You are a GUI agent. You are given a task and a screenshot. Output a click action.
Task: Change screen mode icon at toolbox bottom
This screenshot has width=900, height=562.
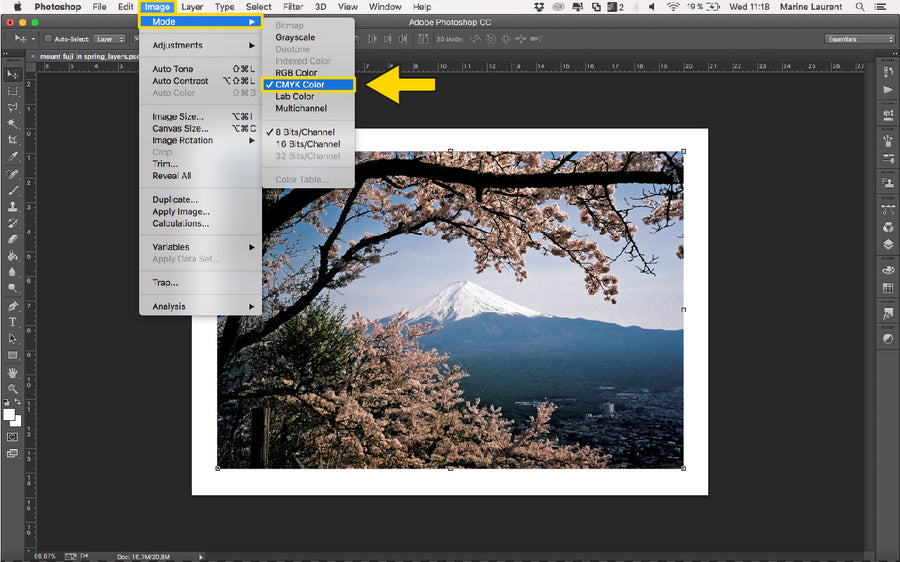[12, 453]
